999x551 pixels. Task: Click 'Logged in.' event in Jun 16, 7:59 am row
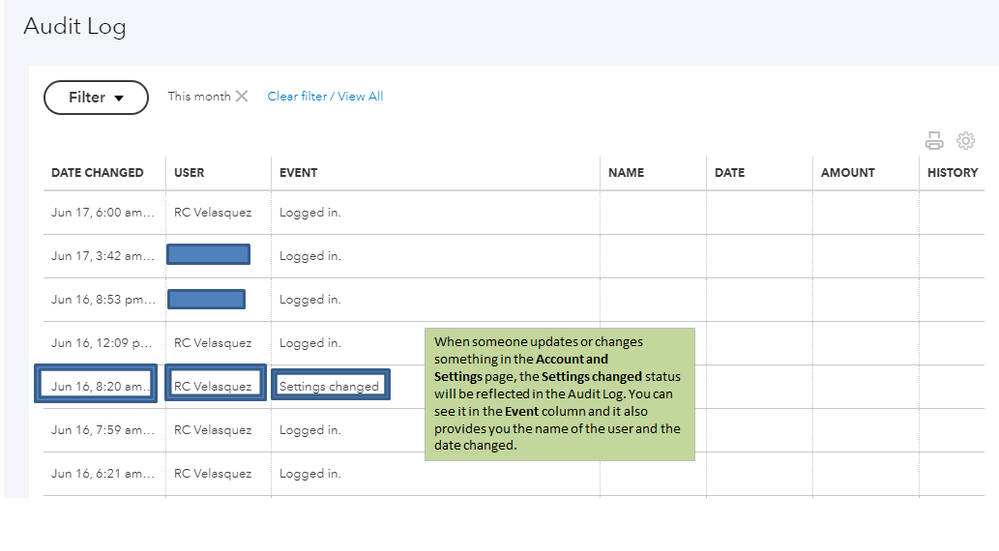point(310,430)
